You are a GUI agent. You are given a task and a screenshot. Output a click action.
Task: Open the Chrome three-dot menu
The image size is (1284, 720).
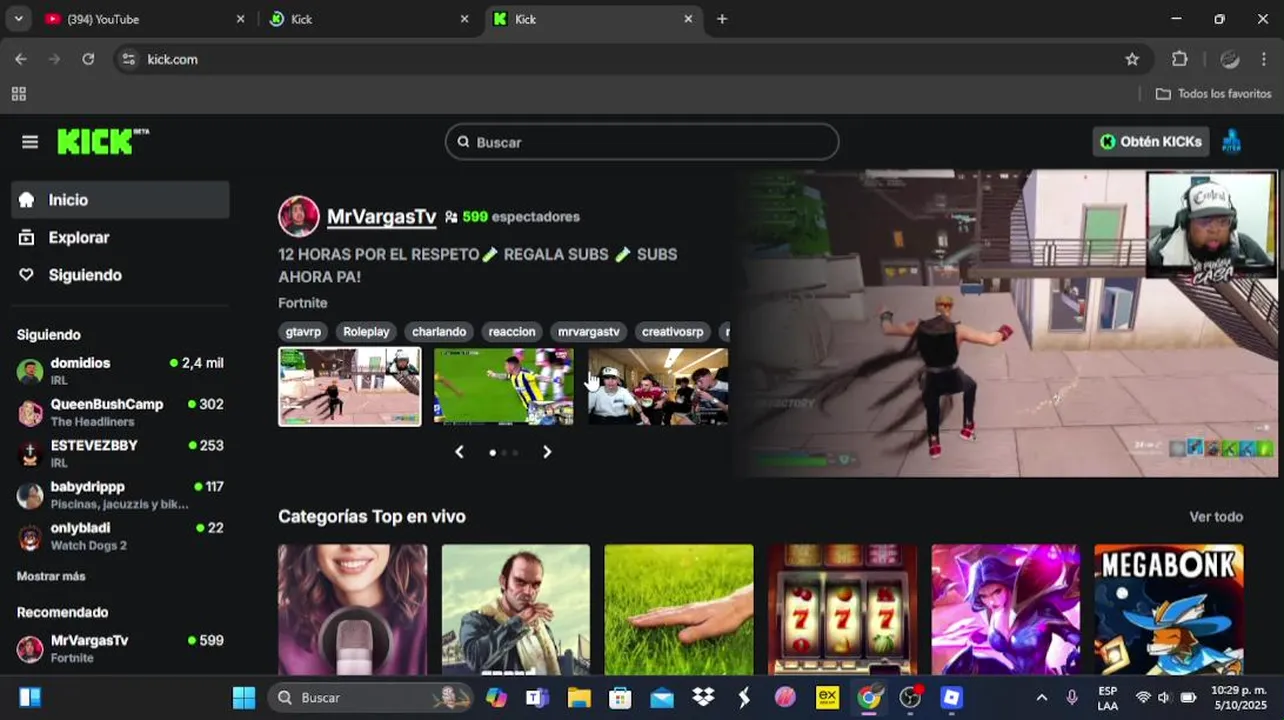(1263, 59)
